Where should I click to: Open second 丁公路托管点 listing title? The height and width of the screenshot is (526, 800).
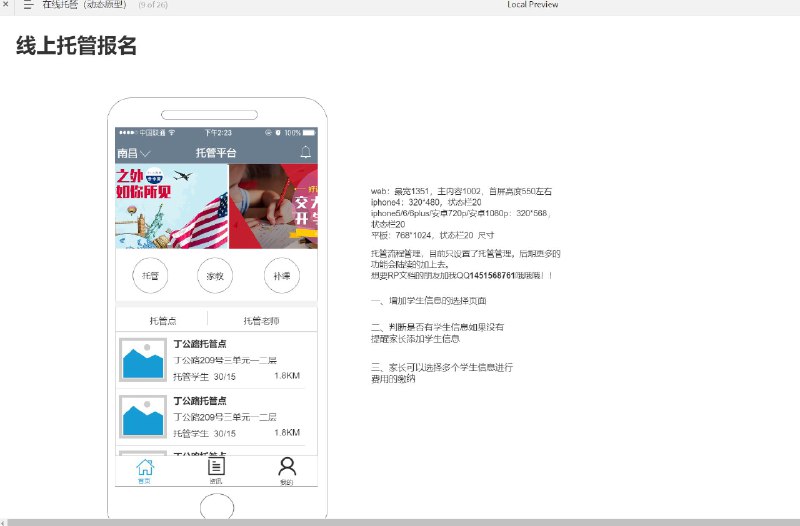(x=200, y=400)
